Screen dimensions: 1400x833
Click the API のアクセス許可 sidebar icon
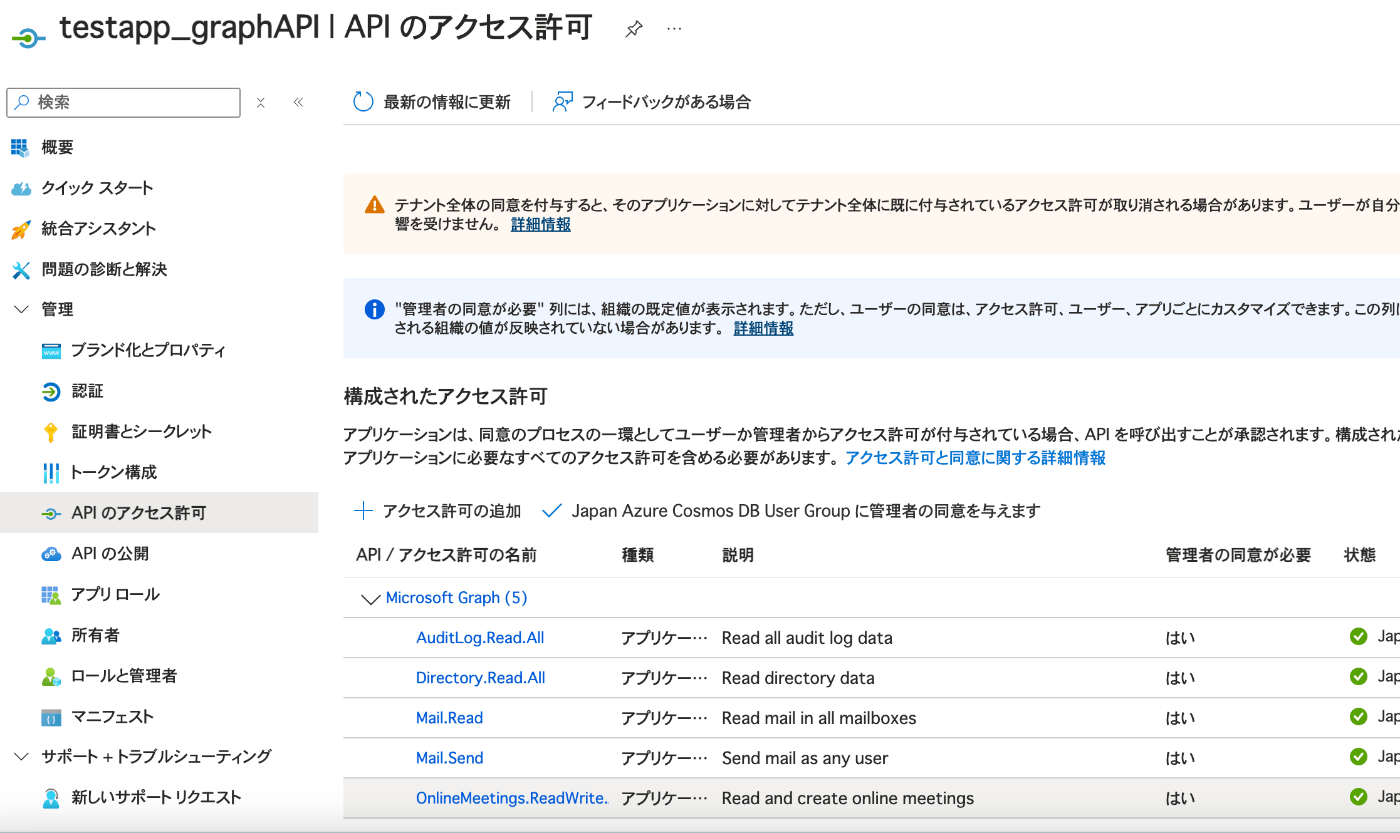pos(51,513)
